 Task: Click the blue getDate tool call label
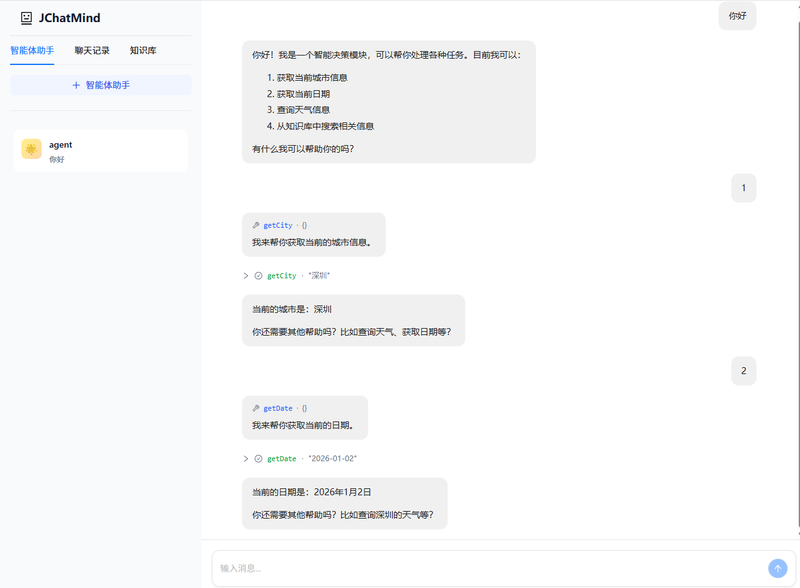pyautogui.click(x=278, y=408)
